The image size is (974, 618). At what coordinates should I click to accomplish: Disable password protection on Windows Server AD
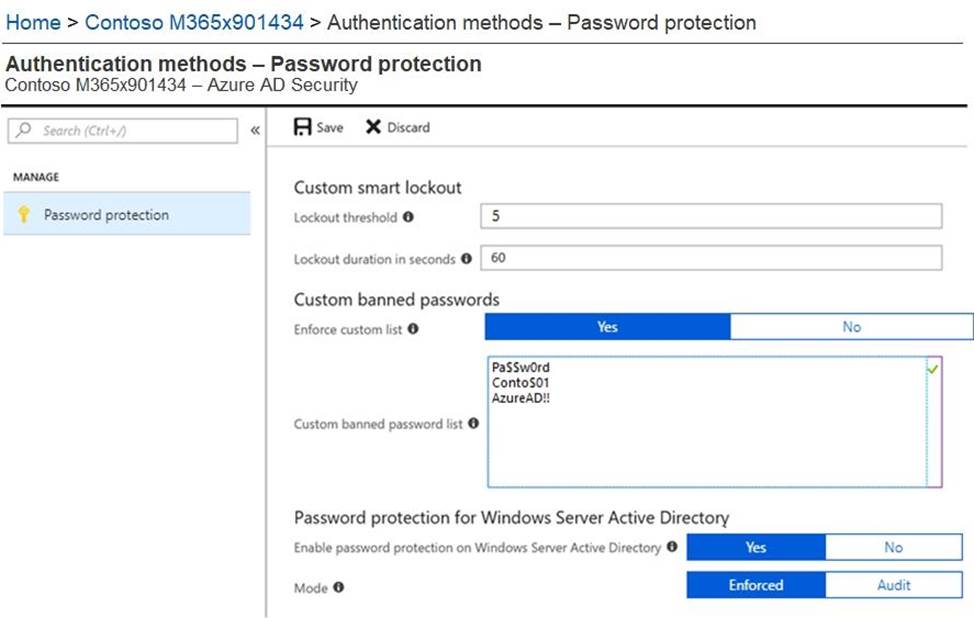pos(893,547)
